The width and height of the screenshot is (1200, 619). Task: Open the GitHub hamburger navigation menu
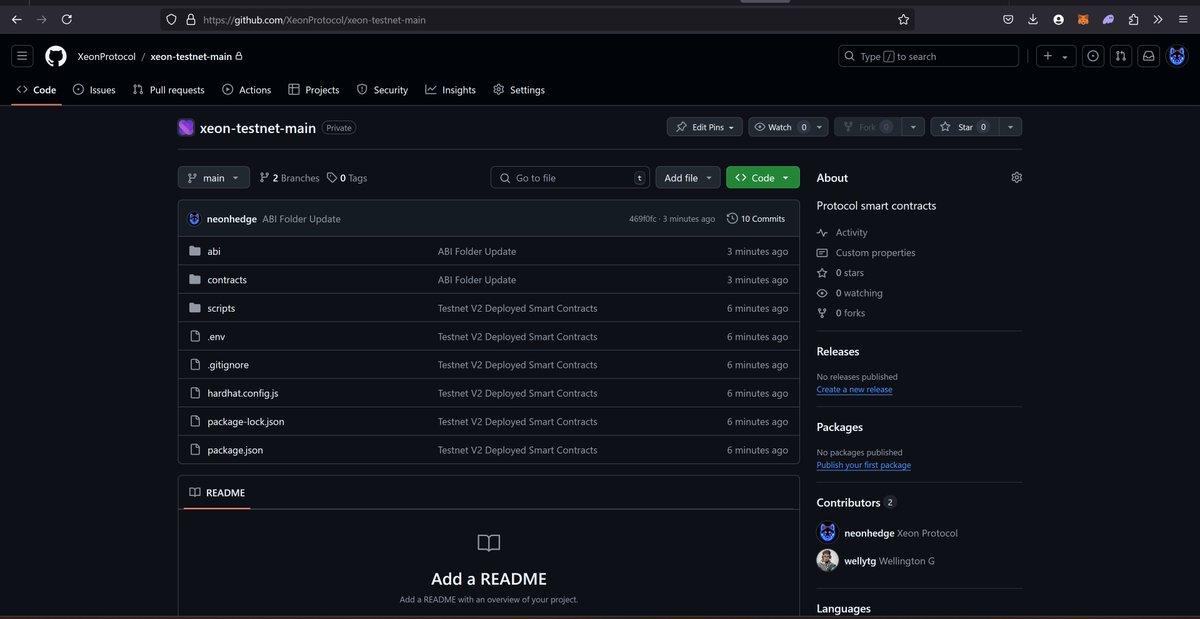tap(22, 57)
